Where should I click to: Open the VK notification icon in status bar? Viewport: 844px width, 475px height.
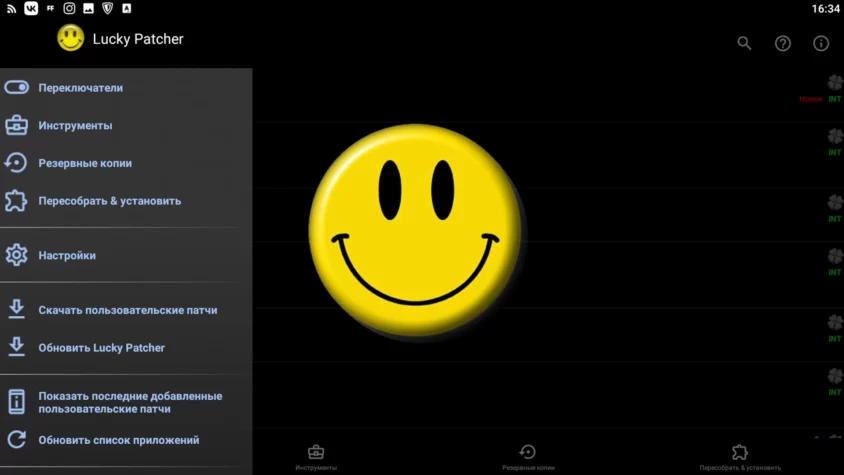(31, 8)
